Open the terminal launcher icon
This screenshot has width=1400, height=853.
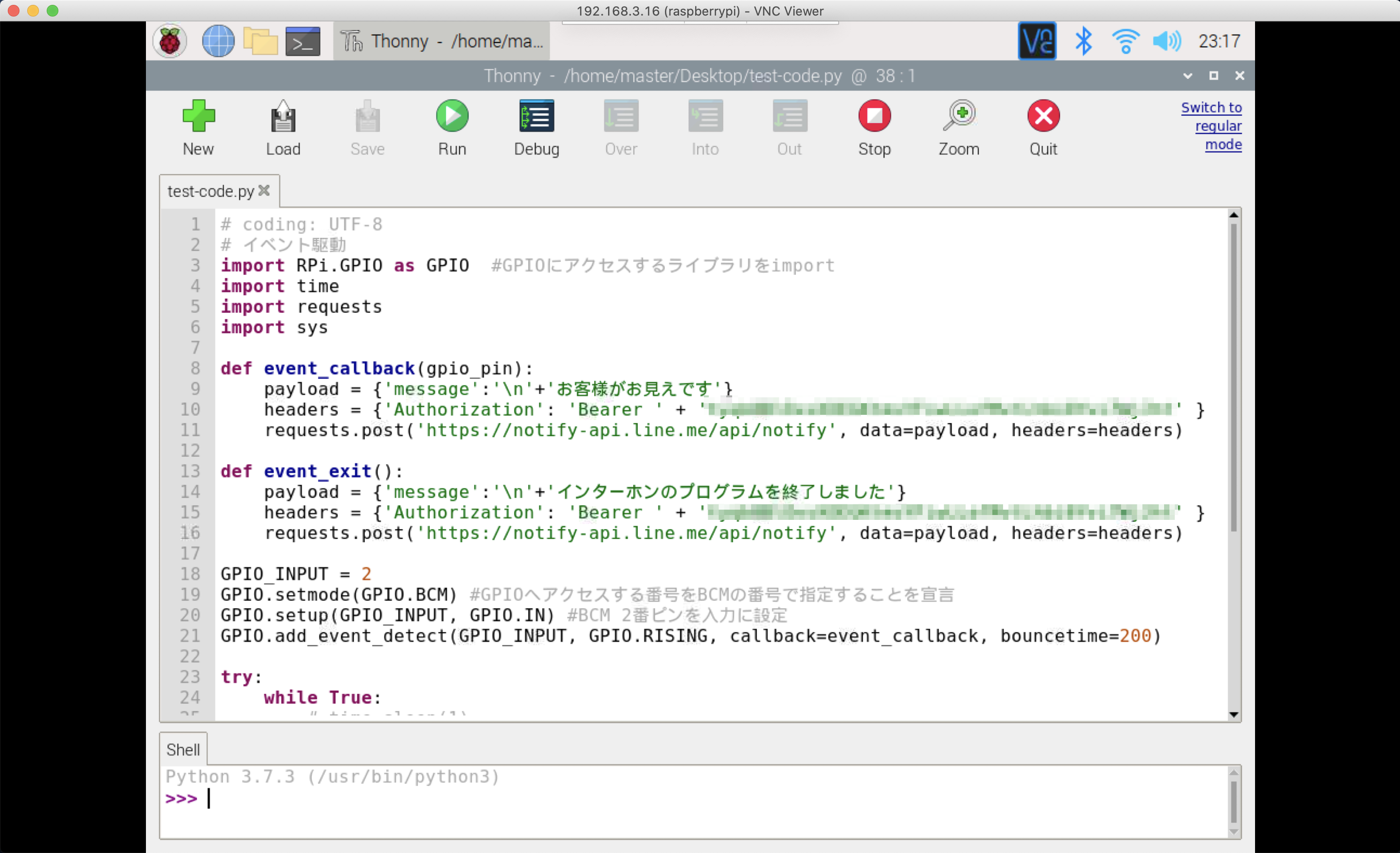coord(302,41)
